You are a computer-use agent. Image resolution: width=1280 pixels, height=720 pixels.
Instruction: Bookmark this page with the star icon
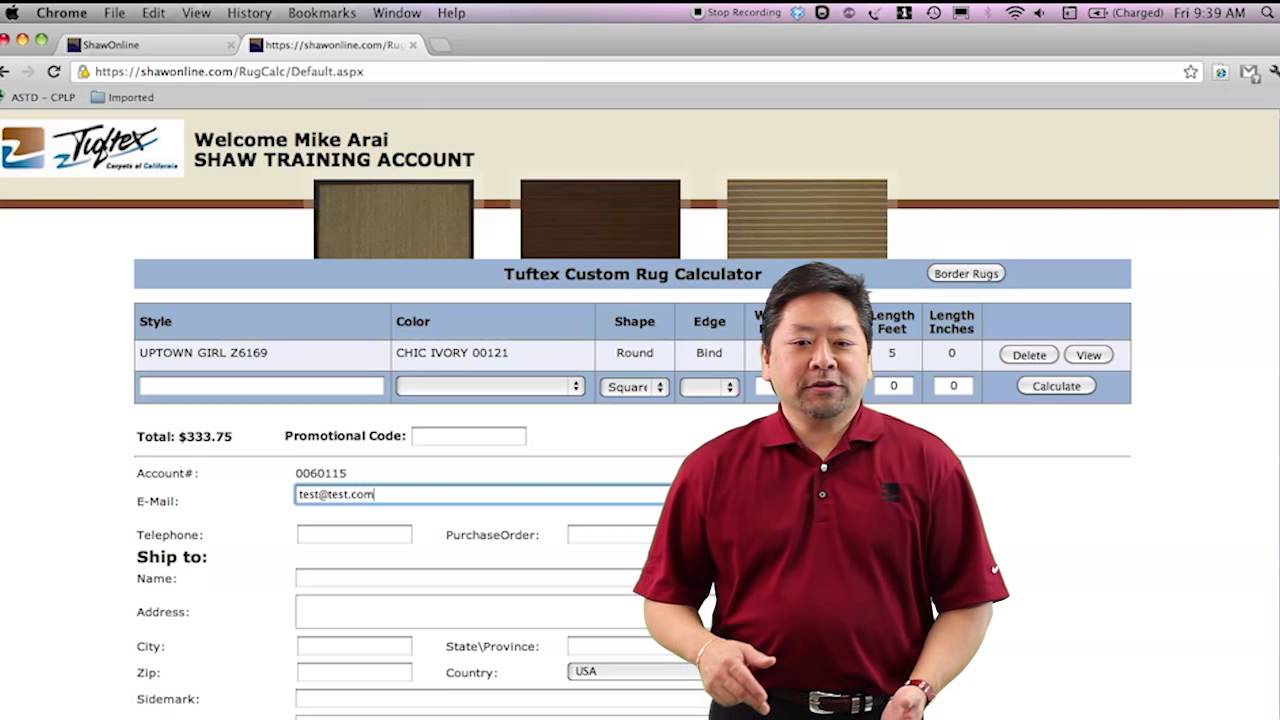pyautogui.click(x=1190, y=72)
